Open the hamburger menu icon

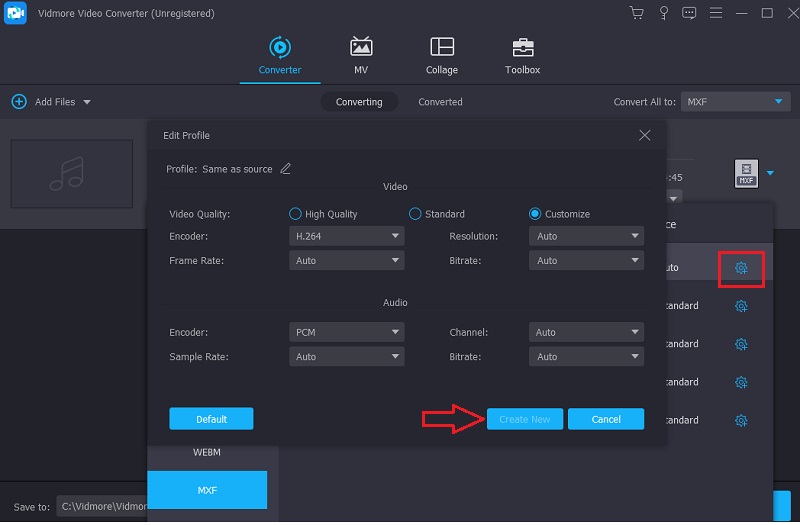click(714, 13)
